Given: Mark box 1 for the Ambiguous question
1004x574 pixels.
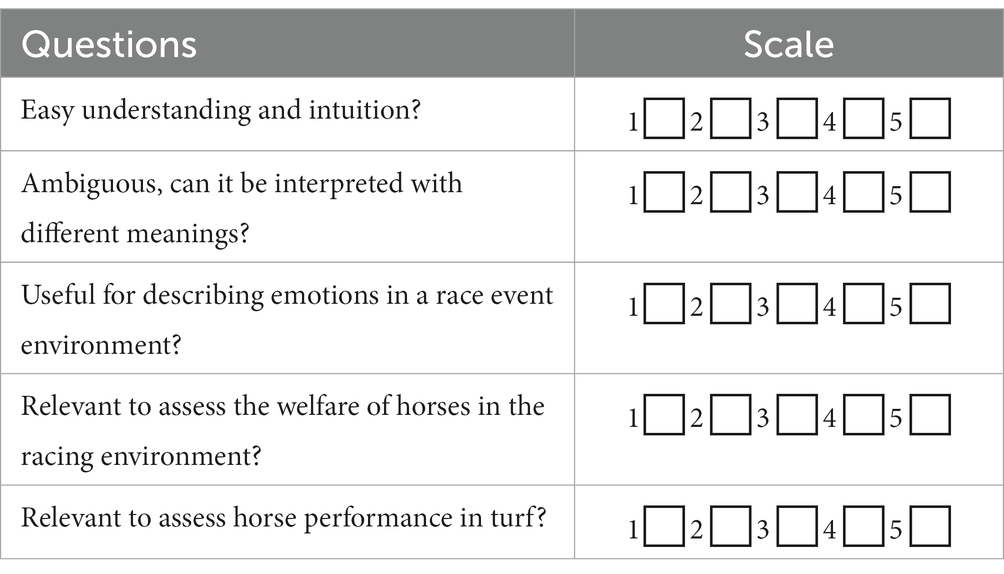Looking at the screenshot, I should [x=664, y=192].
